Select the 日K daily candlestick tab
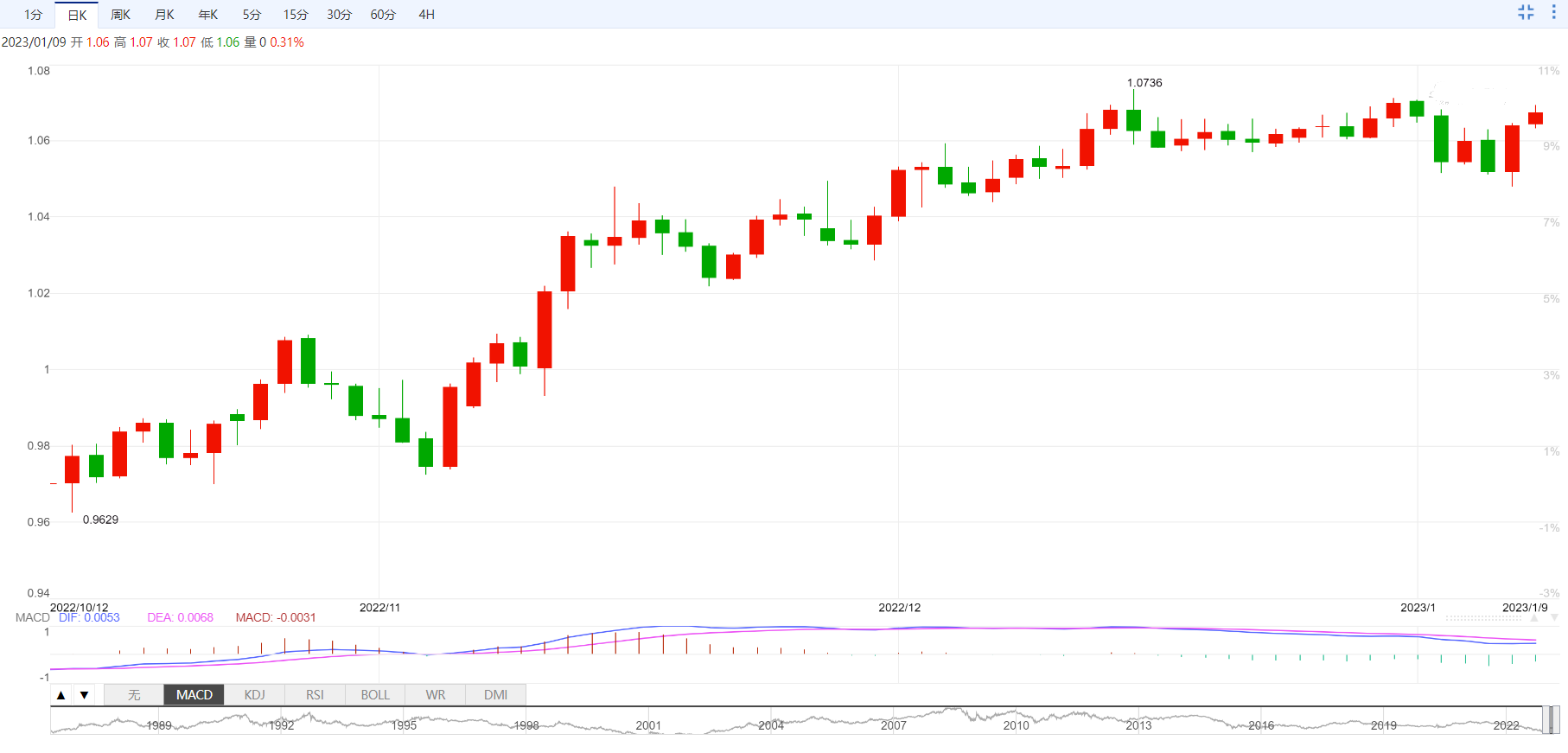Screen dimensions: 1568x753 pos(77,15)
